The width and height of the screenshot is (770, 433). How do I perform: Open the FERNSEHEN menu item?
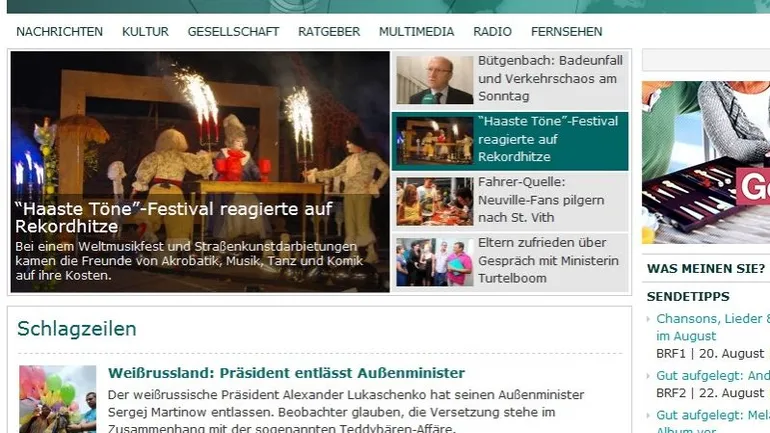567,31
